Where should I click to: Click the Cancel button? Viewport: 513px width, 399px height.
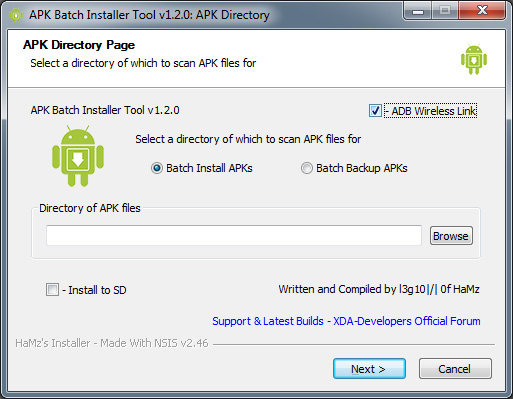click(455, 369)
